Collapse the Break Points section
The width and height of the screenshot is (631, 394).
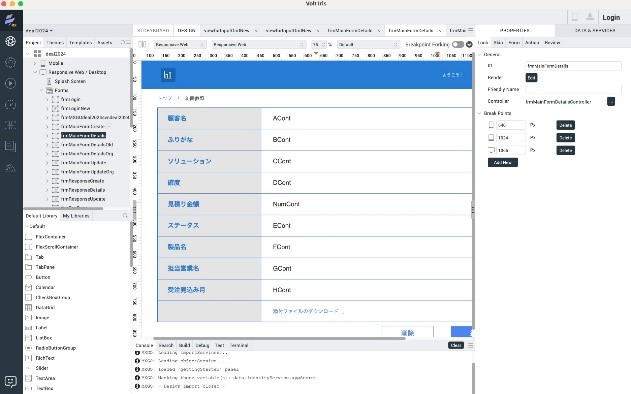[x=480, y=113]
